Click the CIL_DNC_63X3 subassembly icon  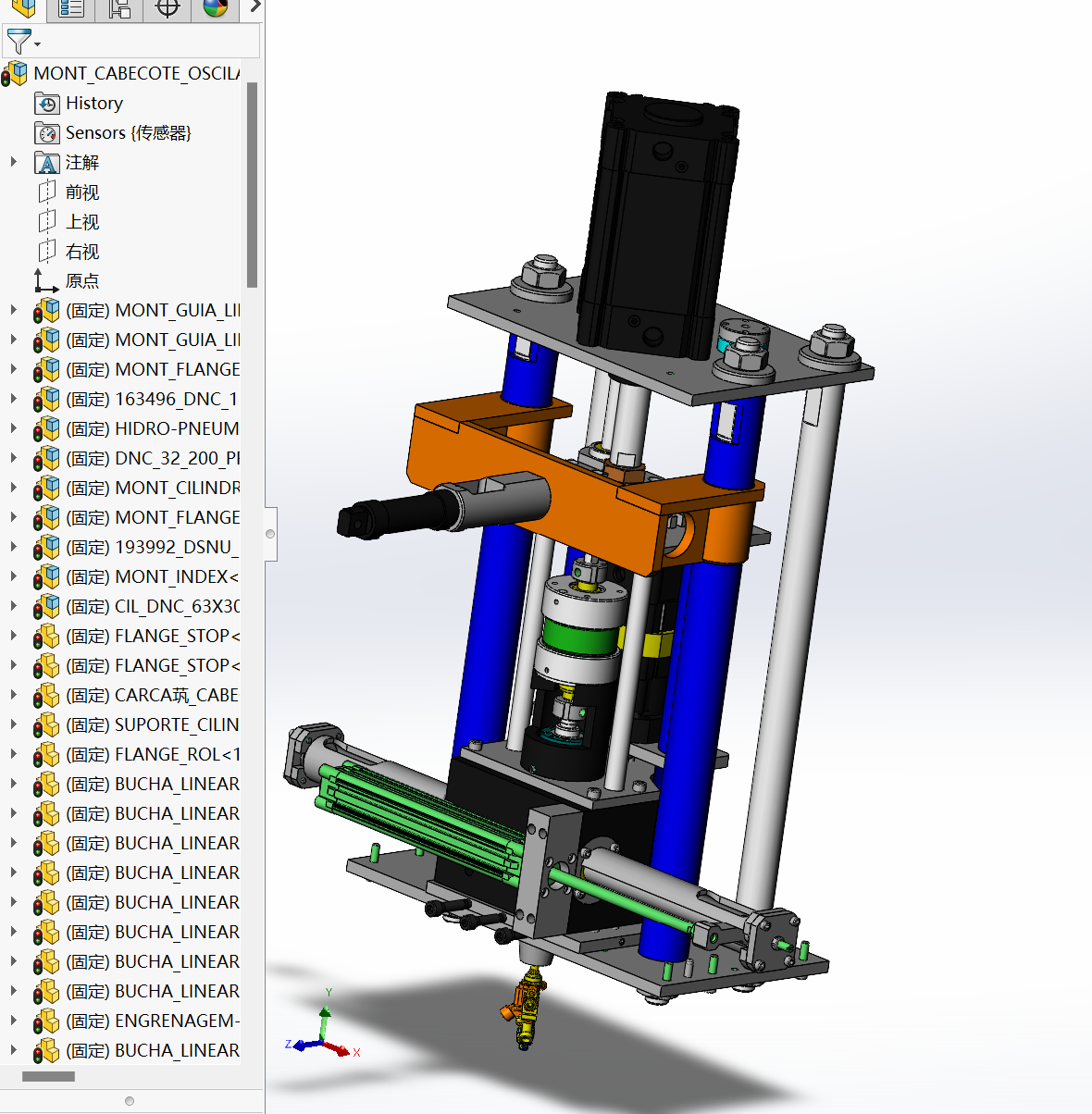point(47,606)
